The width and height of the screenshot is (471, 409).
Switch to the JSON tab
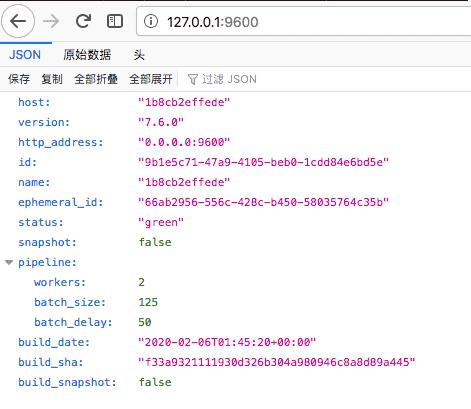[25, 55]
